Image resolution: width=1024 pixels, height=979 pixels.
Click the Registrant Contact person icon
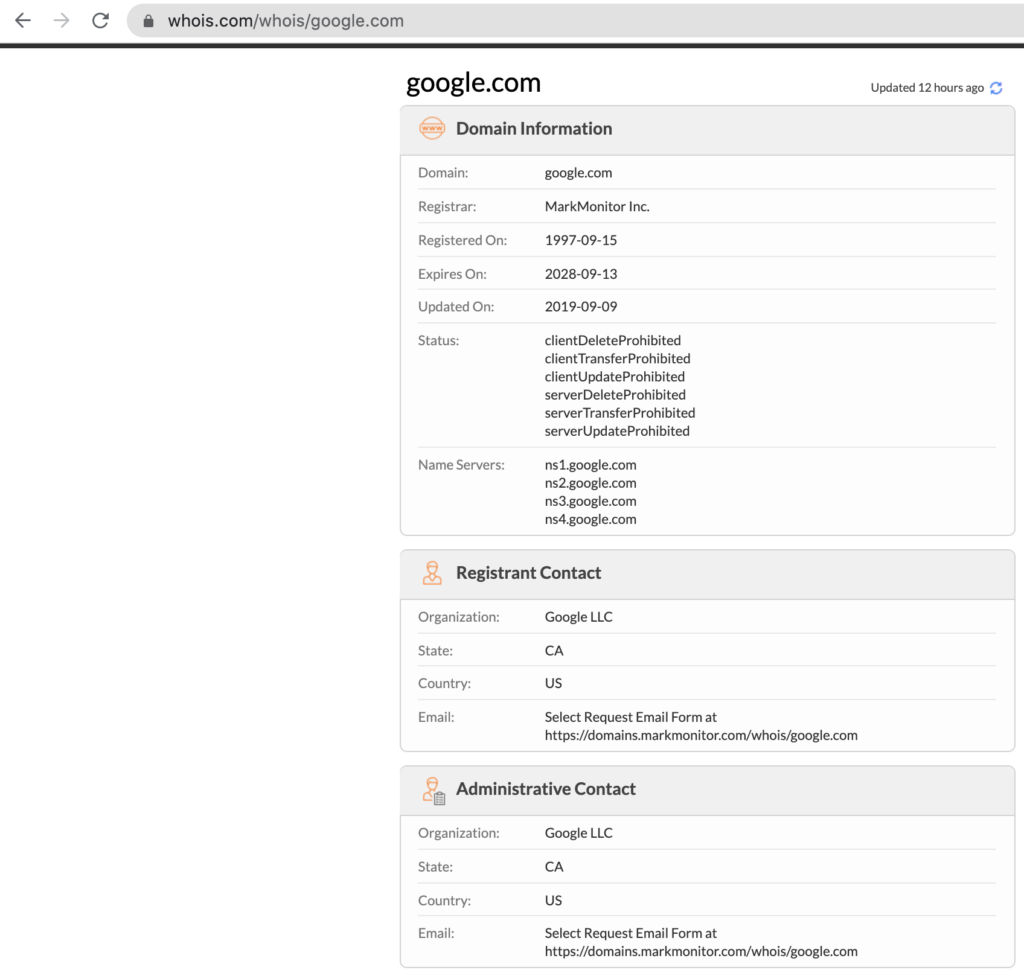tap(432, 573)
